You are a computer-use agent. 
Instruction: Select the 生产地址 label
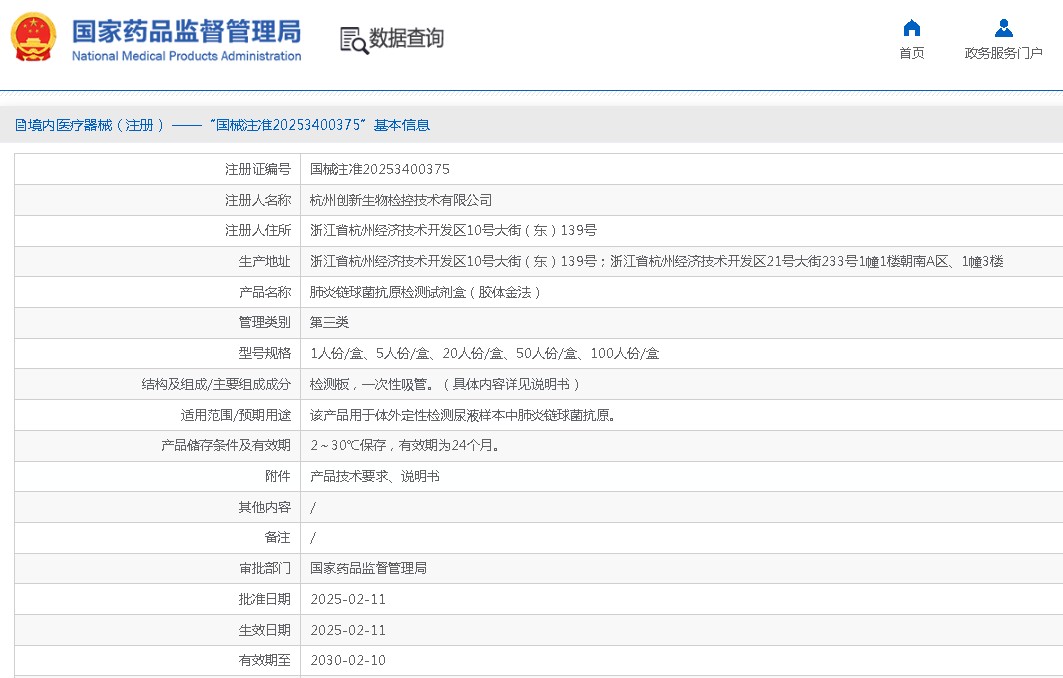coord(264,262)
